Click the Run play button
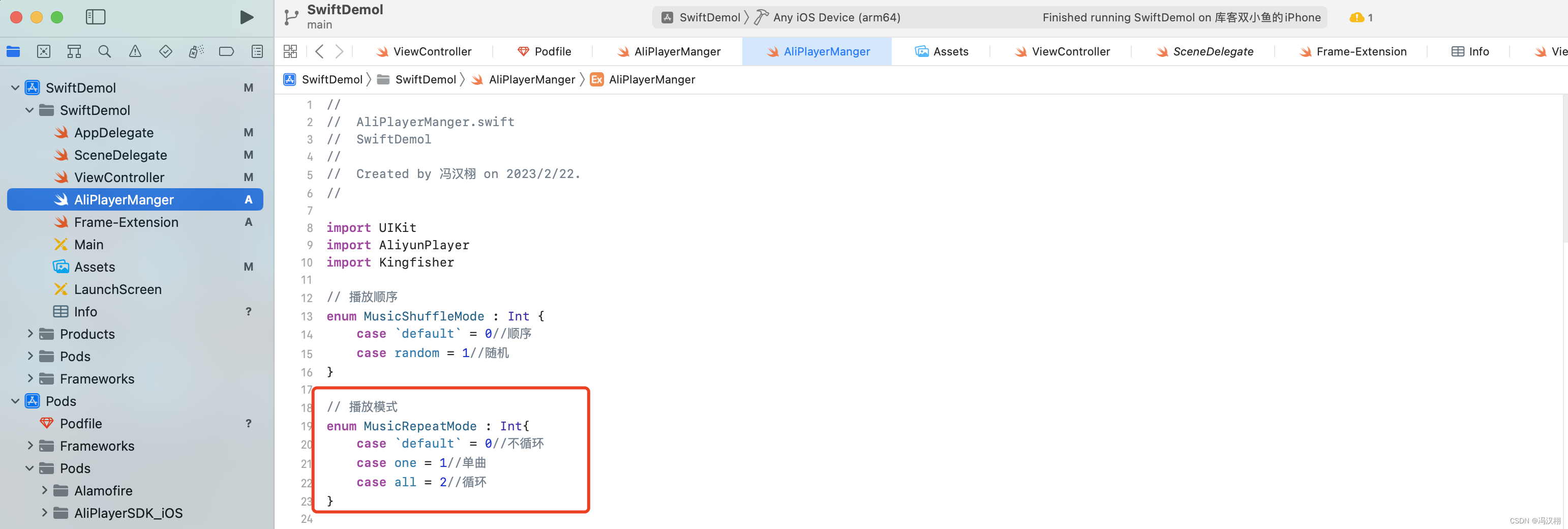This screenshot has width=1568, height=529. tap(247, 17)
